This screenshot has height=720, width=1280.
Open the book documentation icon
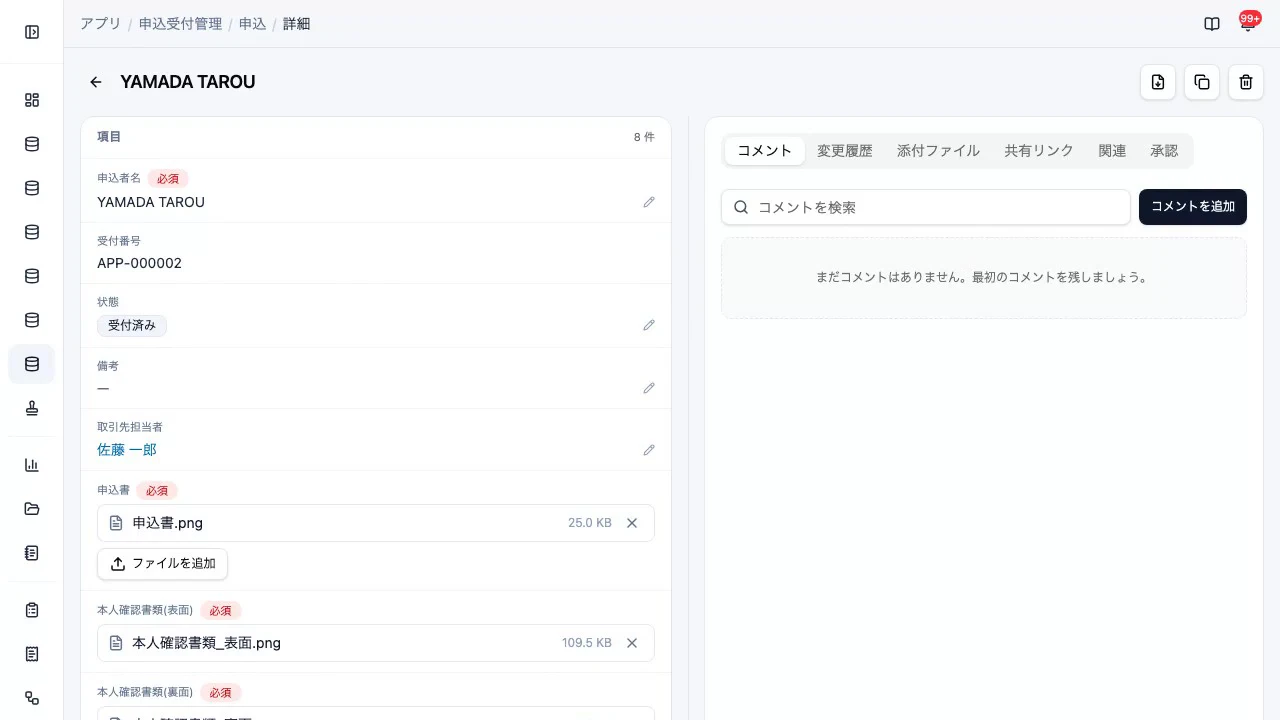pyautogui.click(x=1212, y=24)
